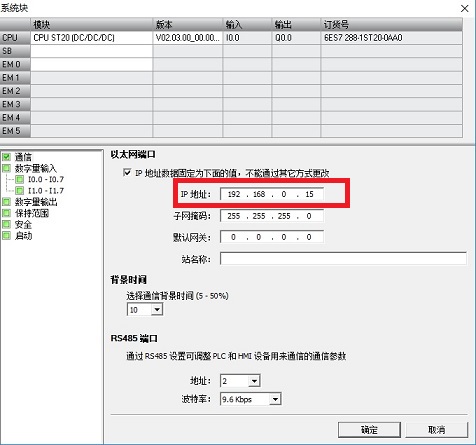476x445 pixels.
Task: Click the IP 地址 input field
Action: [272, 194]
